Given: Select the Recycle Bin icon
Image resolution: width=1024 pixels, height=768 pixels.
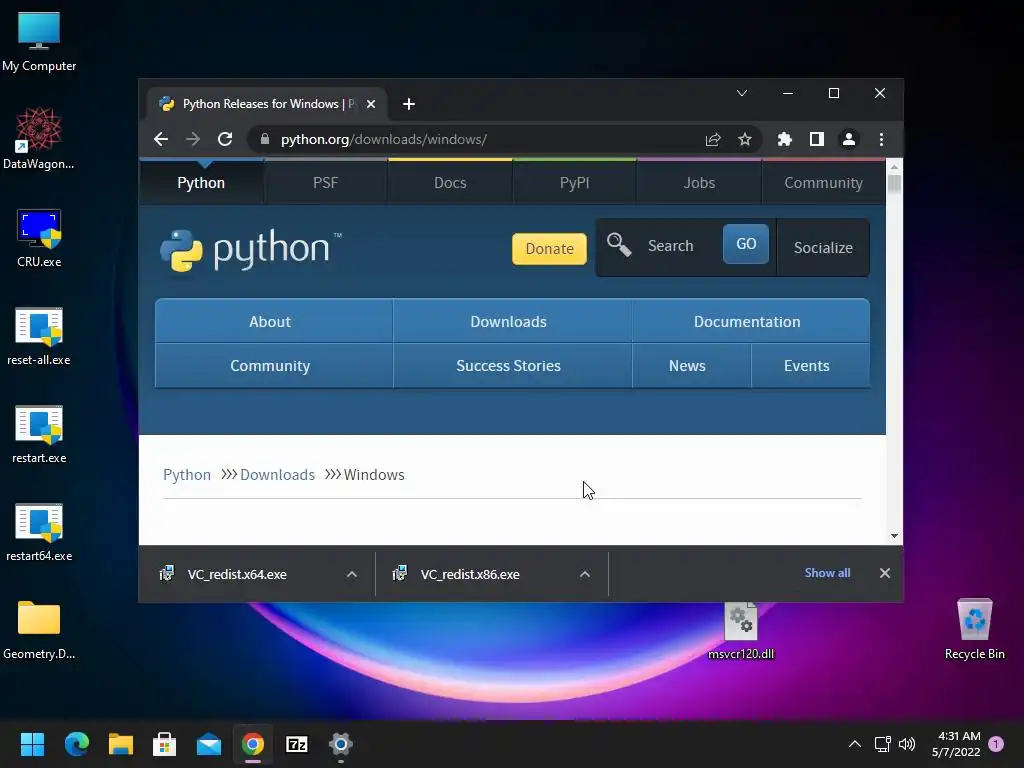Looking at the screenshot, I should coord(974,630).
